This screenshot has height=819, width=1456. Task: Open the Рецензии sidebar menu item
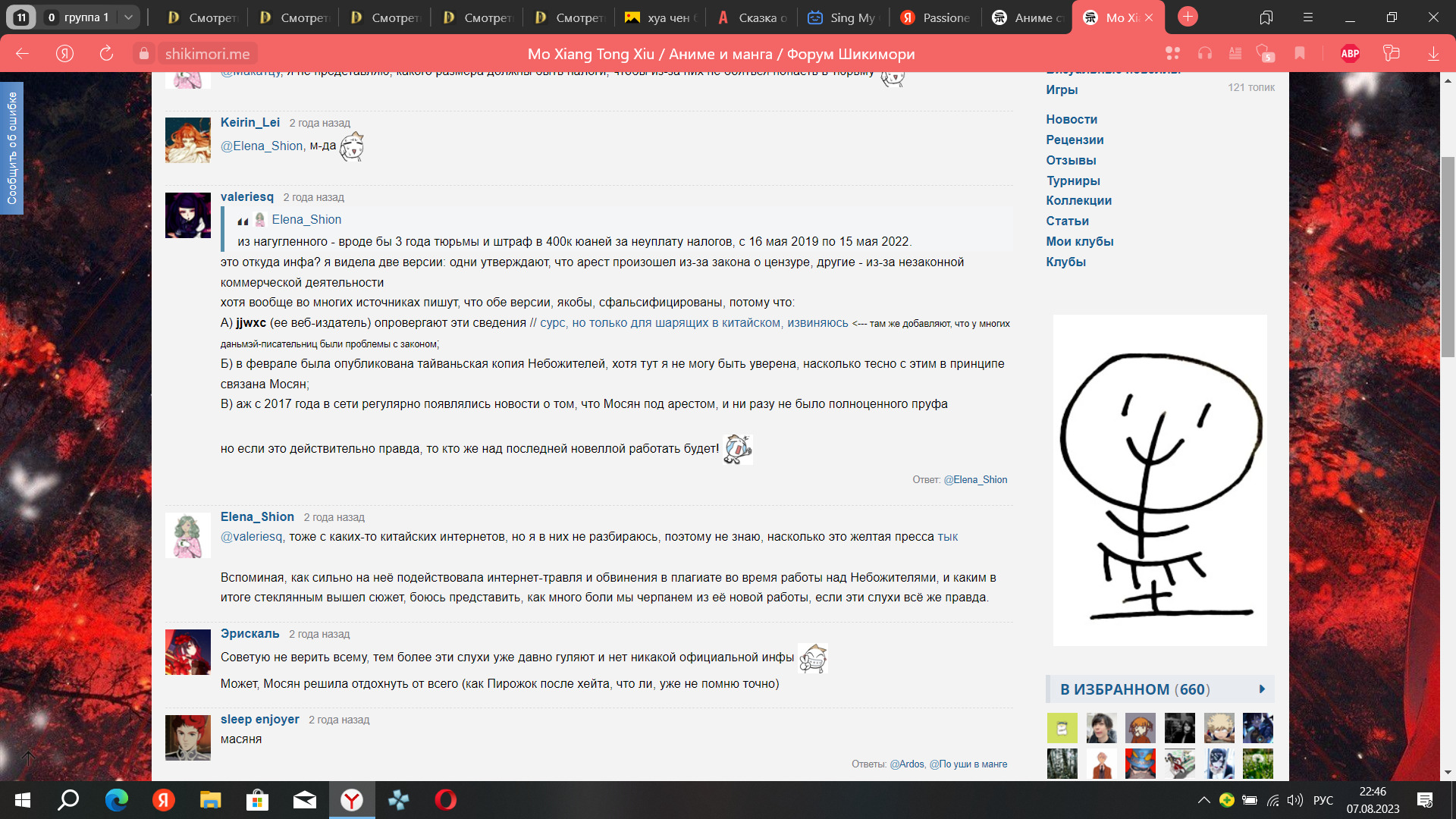1075,140
